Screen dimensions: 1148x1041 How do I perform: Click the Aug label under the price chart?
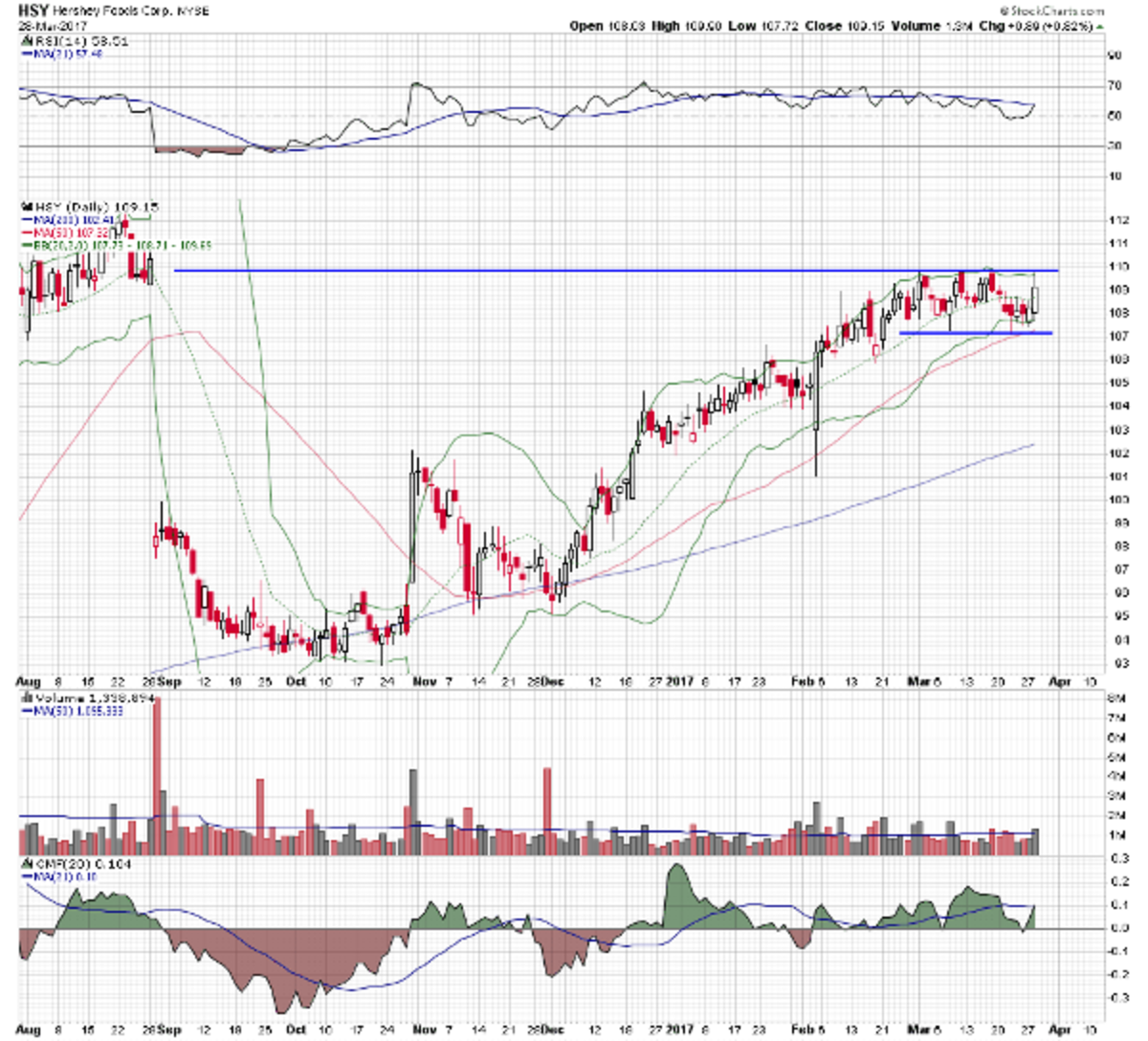29,681
